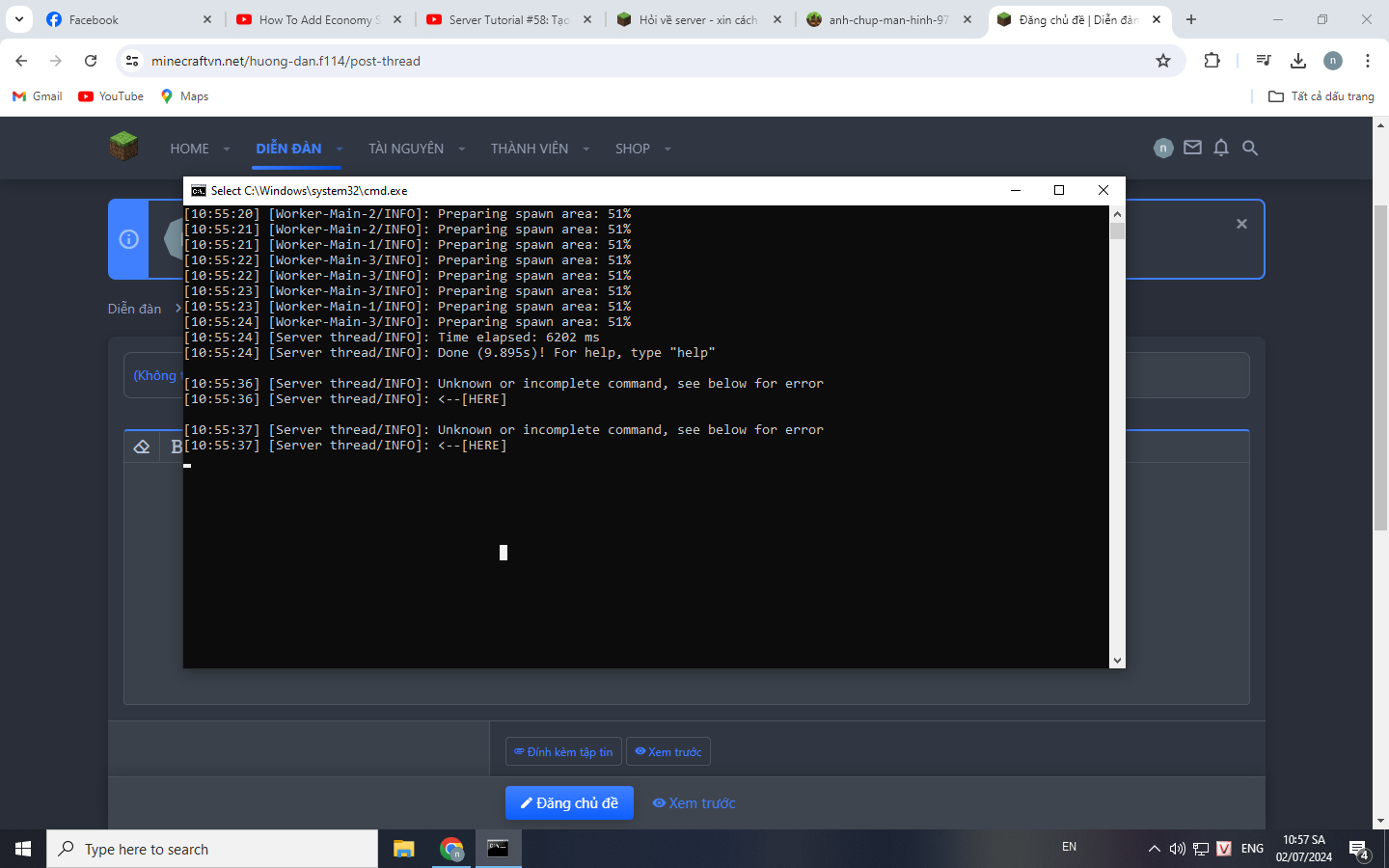
Task: Click the small Xem trước preview button
Action: click(668, 752)
